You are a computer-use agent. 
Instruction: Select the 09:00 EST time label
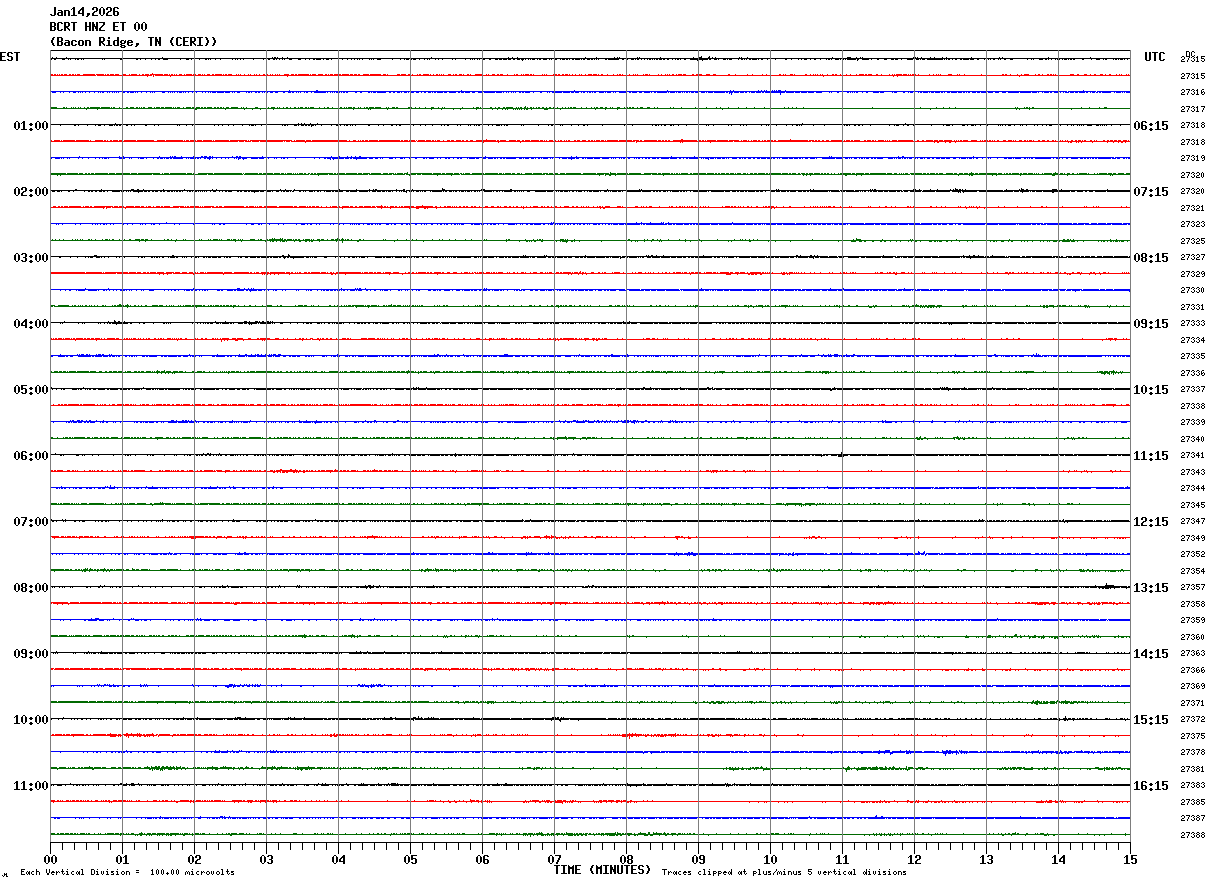31,654
